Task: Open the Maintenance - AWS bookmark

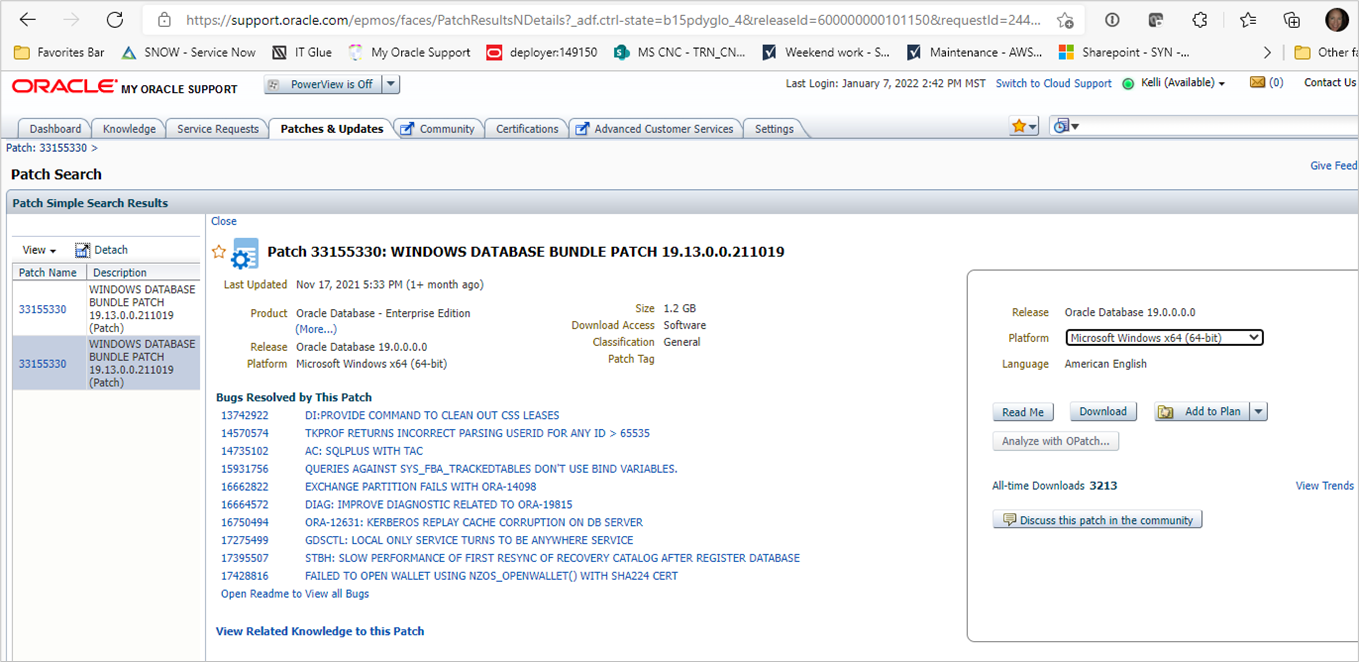Action: pyautogui.click(x=974, y=52)
